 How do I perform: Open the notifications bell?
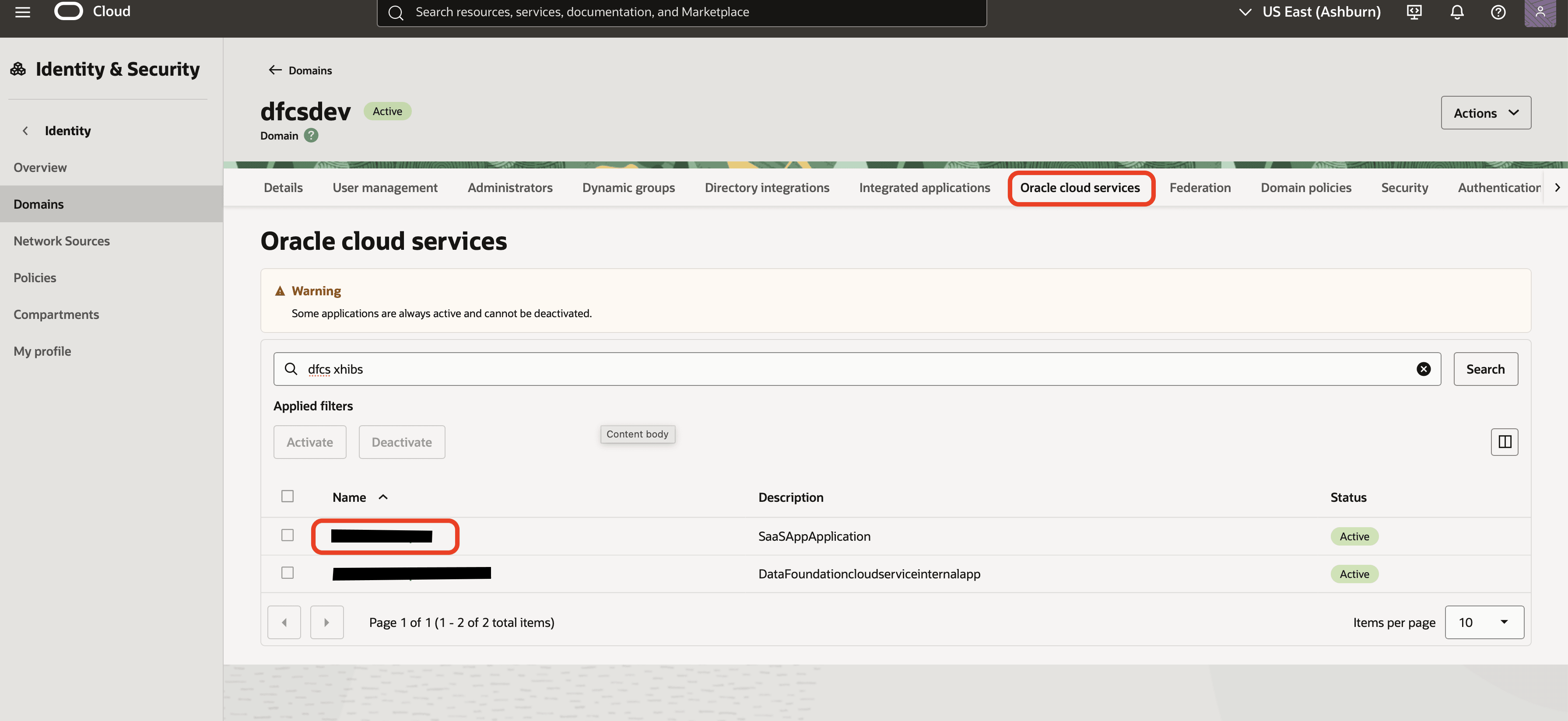(x=1456, y=11)
